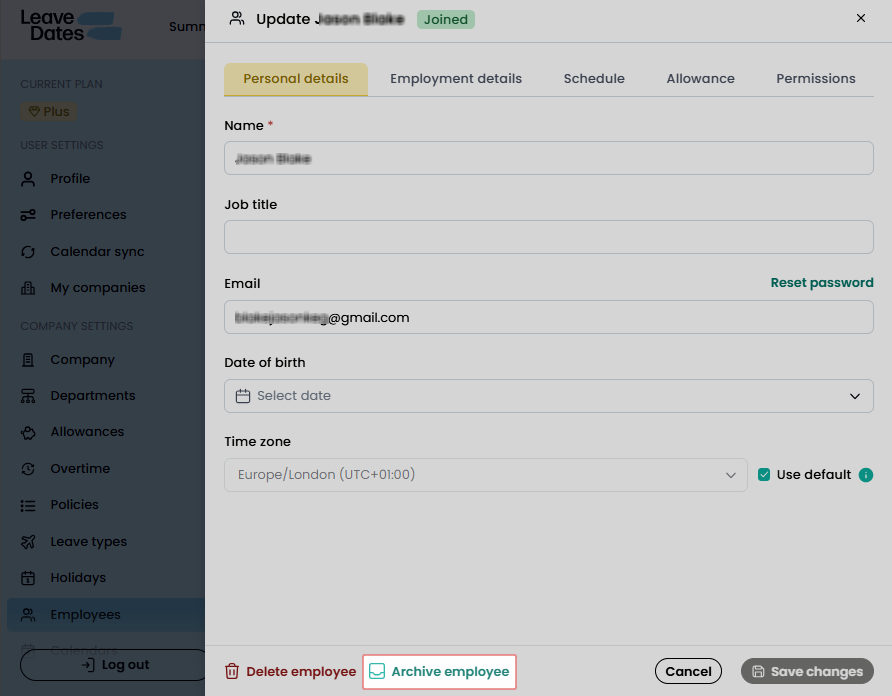
Task: Click the Company building icon
Action: point(28,360)
